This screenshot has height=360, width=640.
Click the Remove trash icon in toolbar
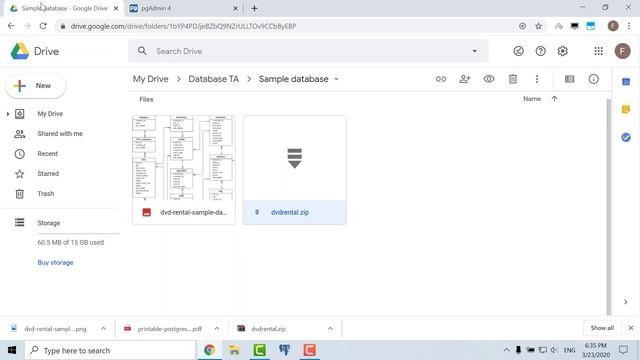[513, 79]
